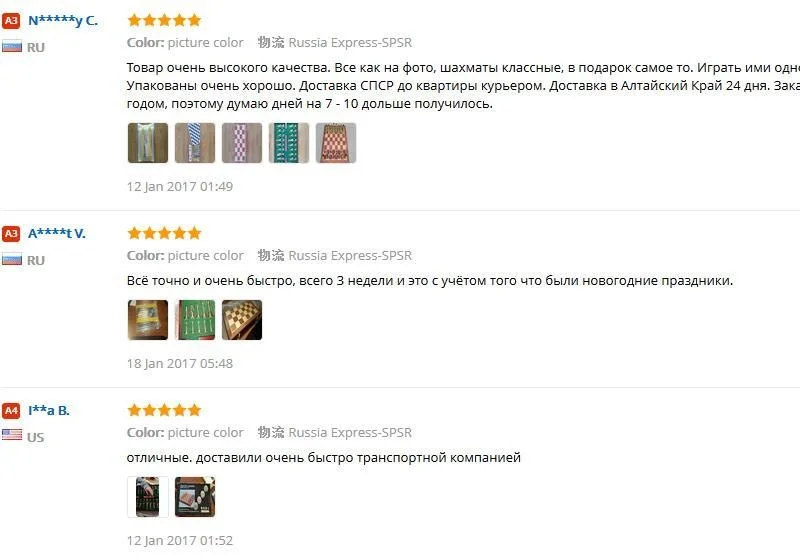The height and width of the screenshot is (560, 800).
Task: Click the A4 badge beside I**a B.
Action: tap(11, 411)
